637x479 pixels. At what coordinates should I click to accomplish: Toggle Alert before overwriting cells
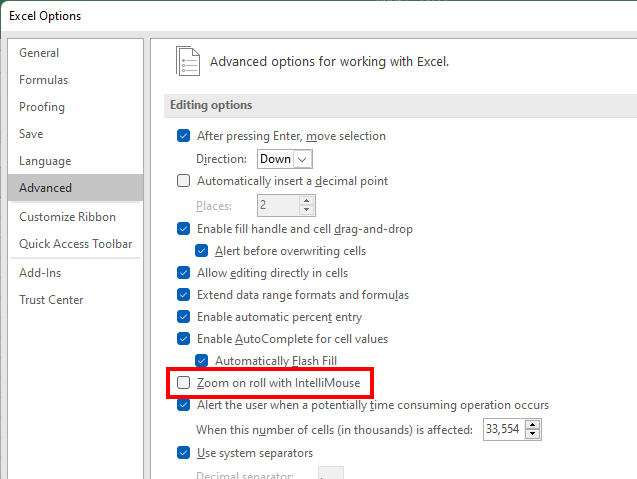click(x=202, y=251)
